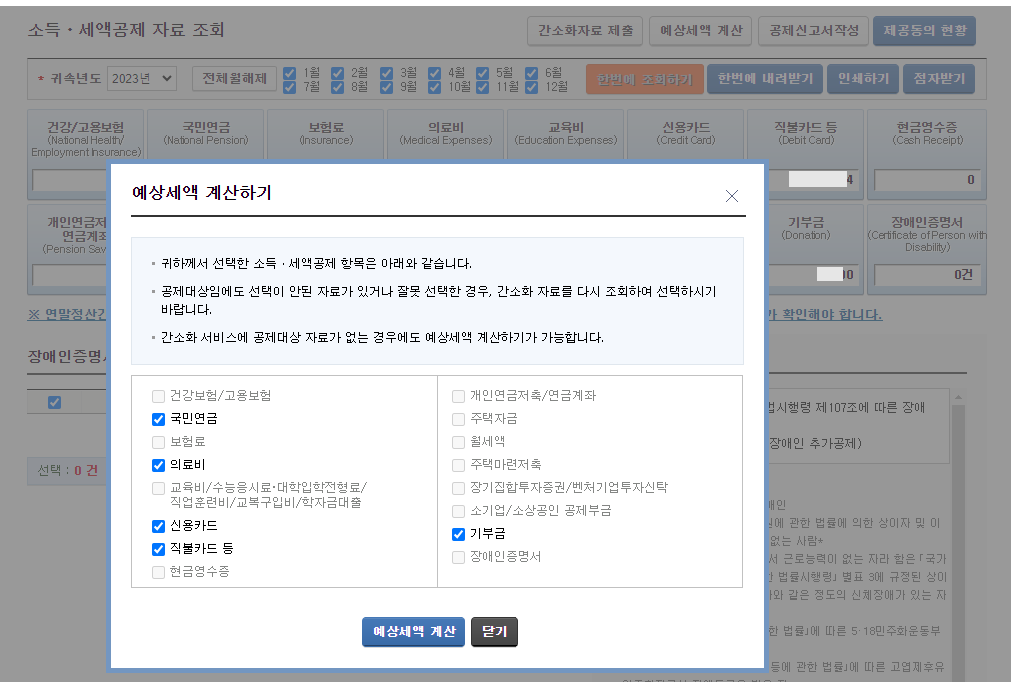Uncheck the 5월 month checkbox

point(482,73)
